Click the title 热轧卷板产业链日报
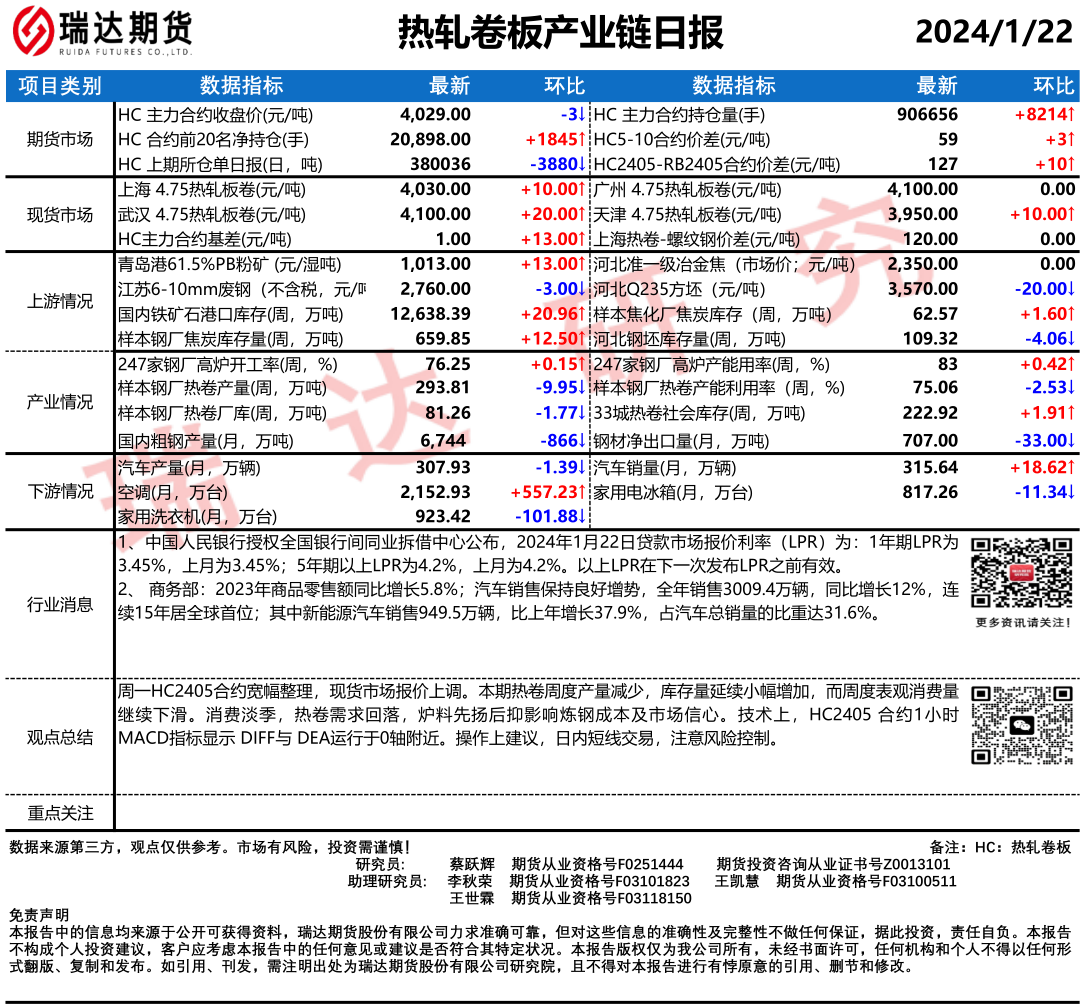Viewport: 1084px width, 1008px height. coord(560,33)
